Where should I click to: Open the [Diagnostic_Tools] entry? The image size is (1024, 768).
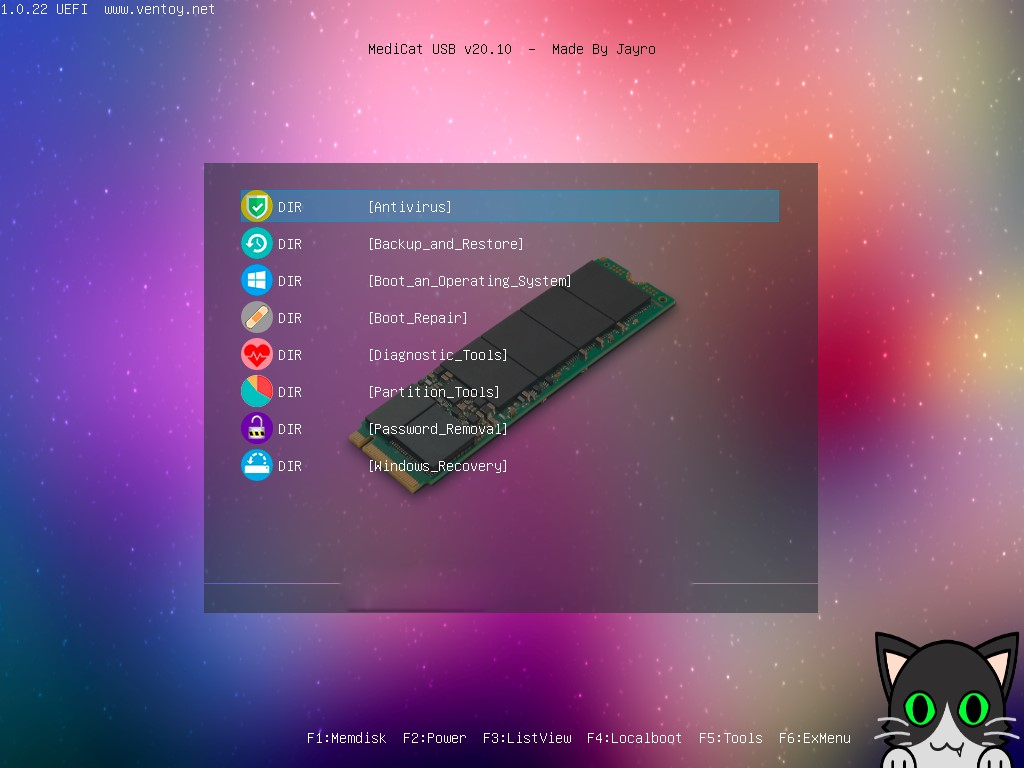(x=510, y=355)
